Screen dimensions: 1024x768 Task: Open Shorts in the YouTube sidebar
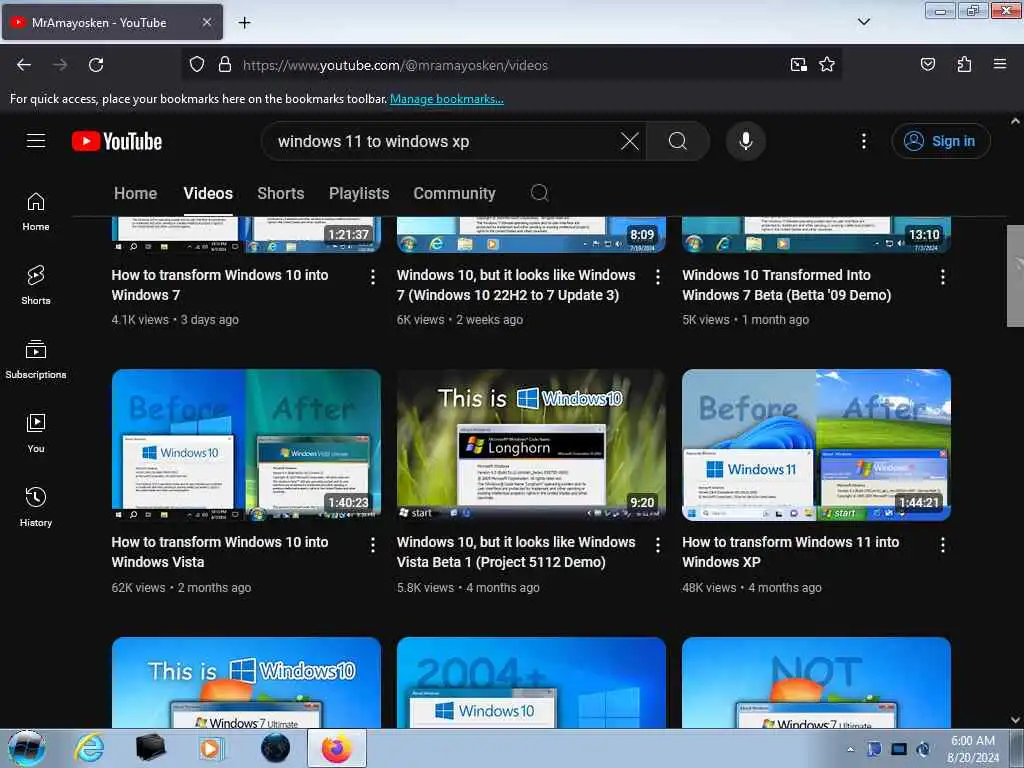coord(36,285)
